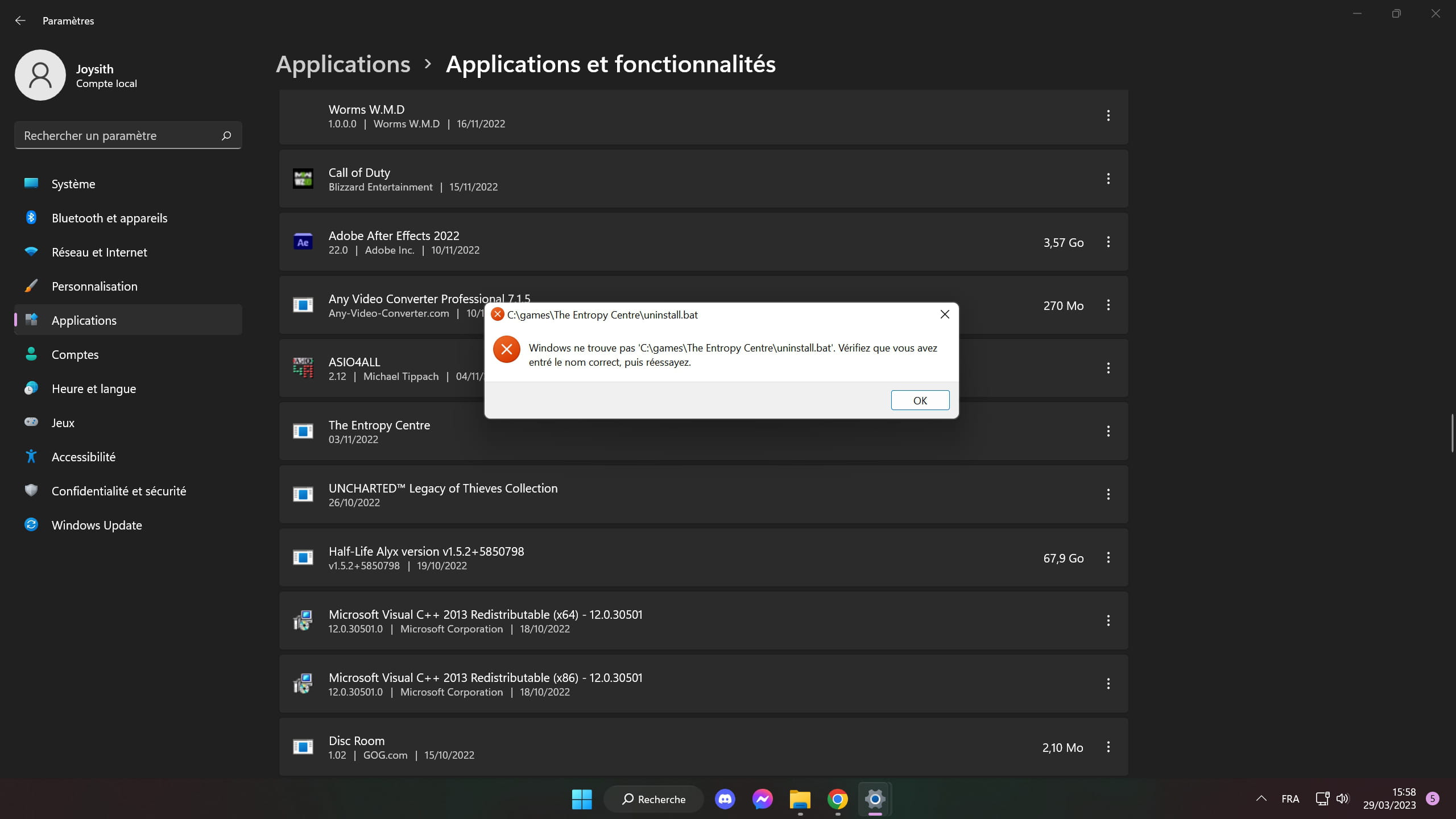The height and width of the screenshot is (819, 1456).
Task: Open options menu for ASIO4ALL
Action: (1108, 368)
